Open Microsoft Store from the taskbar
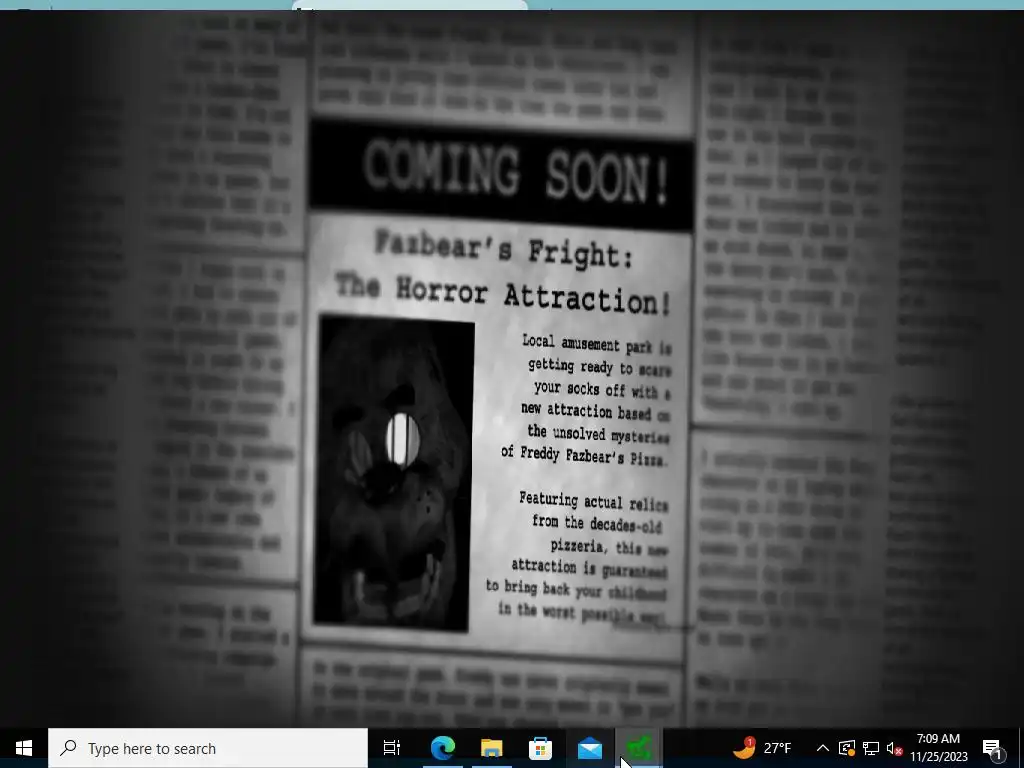 coord(540,748)
